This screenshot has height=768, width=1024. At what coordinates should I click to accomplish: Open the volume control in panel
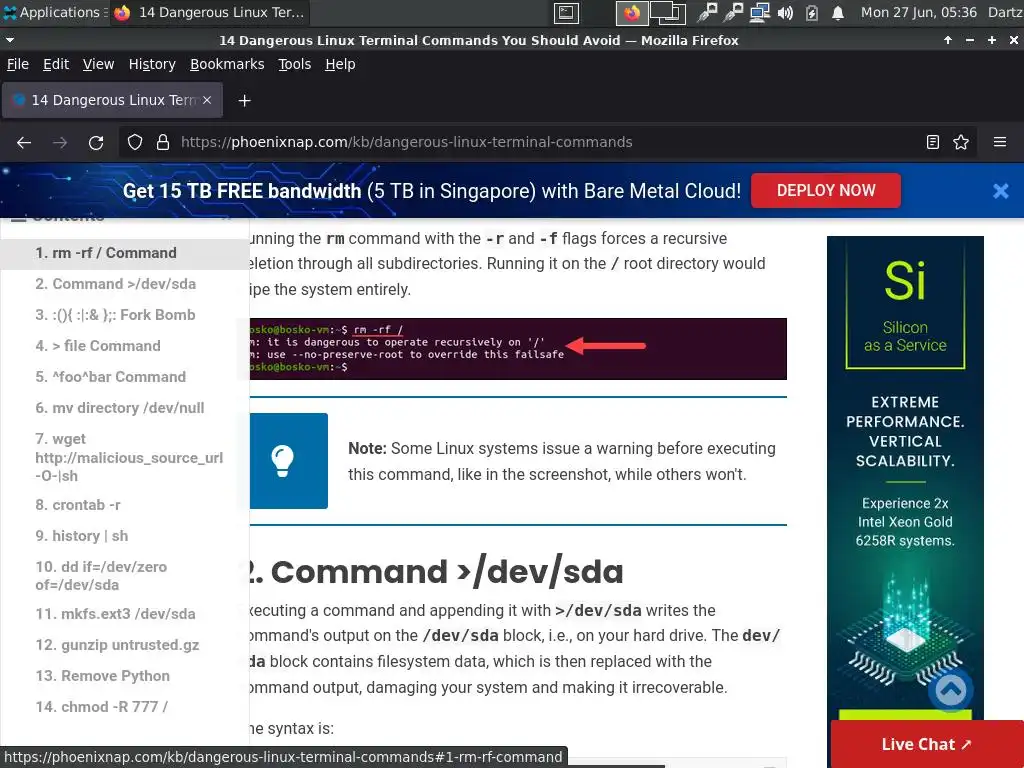[785, 12]
